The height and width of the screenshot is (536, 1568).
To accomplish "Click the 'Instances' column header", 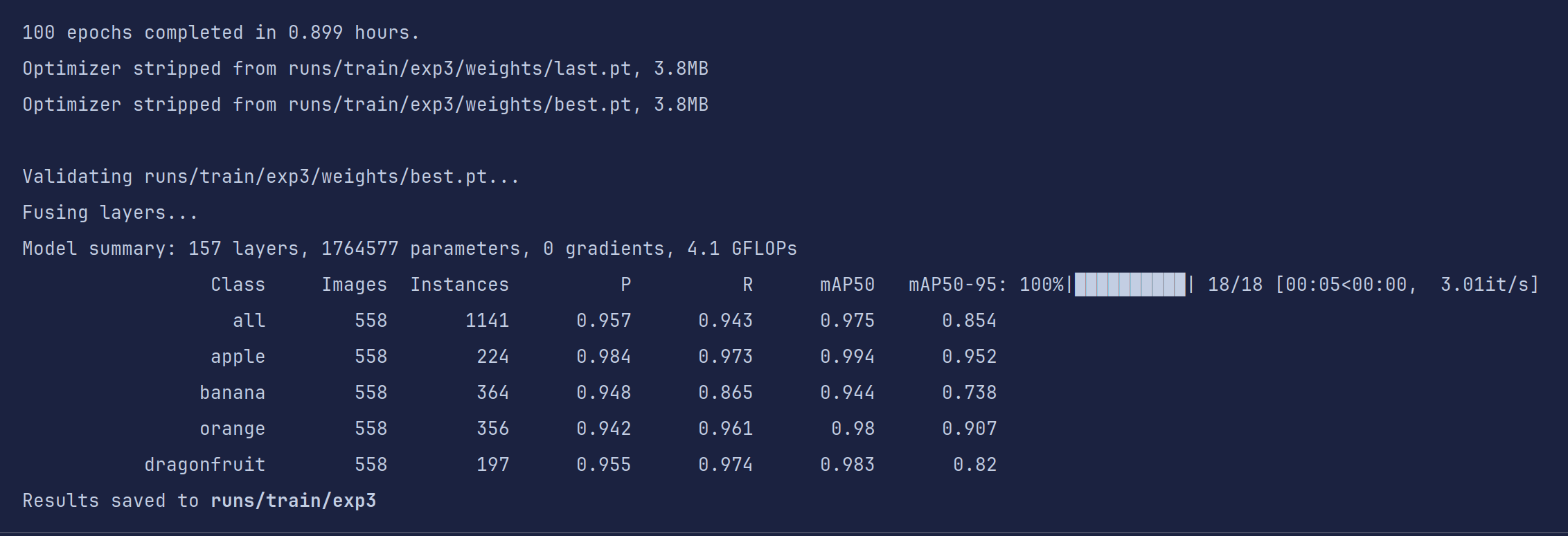I will [x=459, y=285].
